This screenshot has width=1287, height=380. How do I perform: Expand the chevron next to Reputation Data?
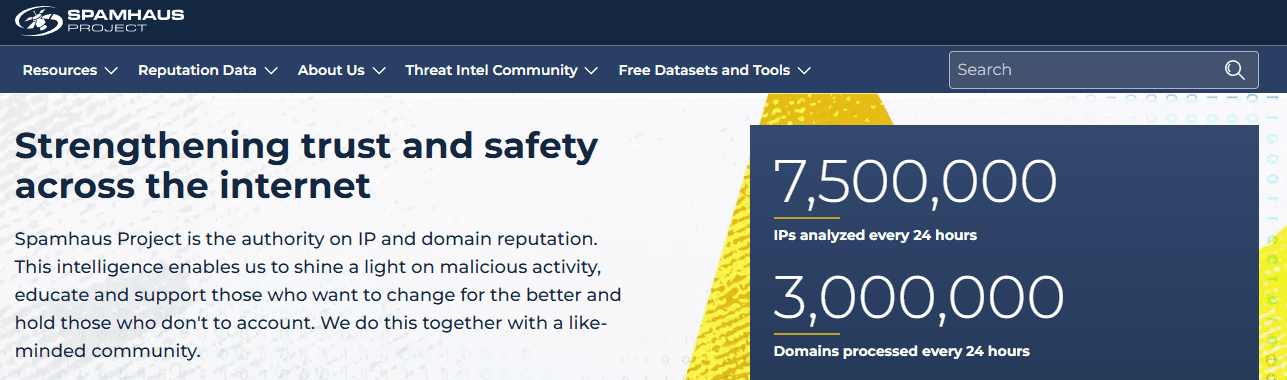(x=271, y=71)
